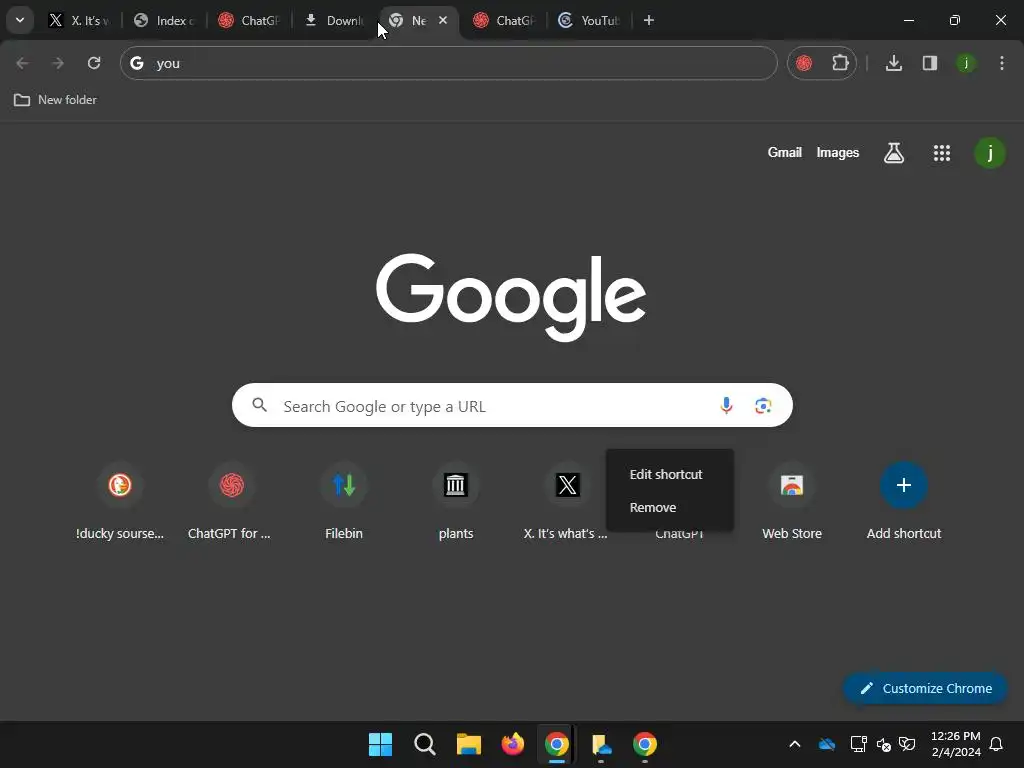Select Edit shortcut from context menu
The height and width of the screenshot is (768, 1024).
[669, 475]
